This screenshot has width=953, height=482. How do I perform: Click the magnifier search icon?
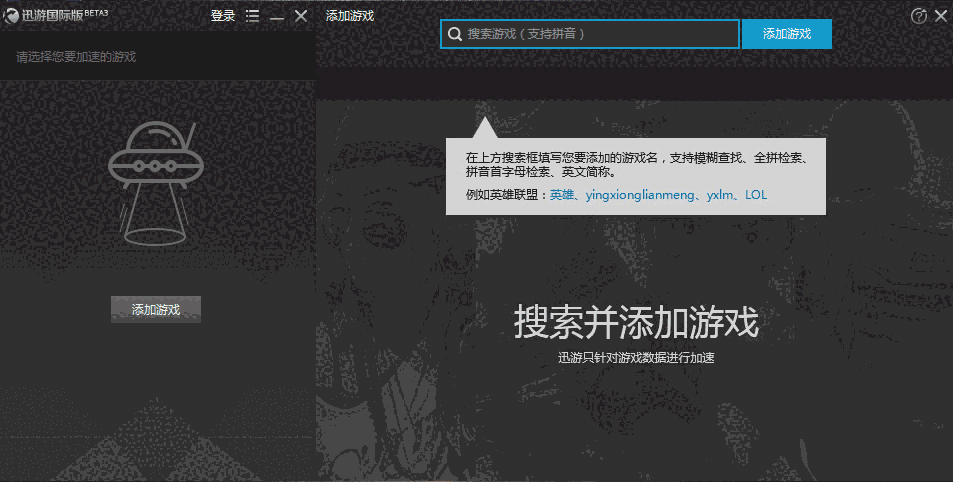pyautogui.click(x=455, y=34)
